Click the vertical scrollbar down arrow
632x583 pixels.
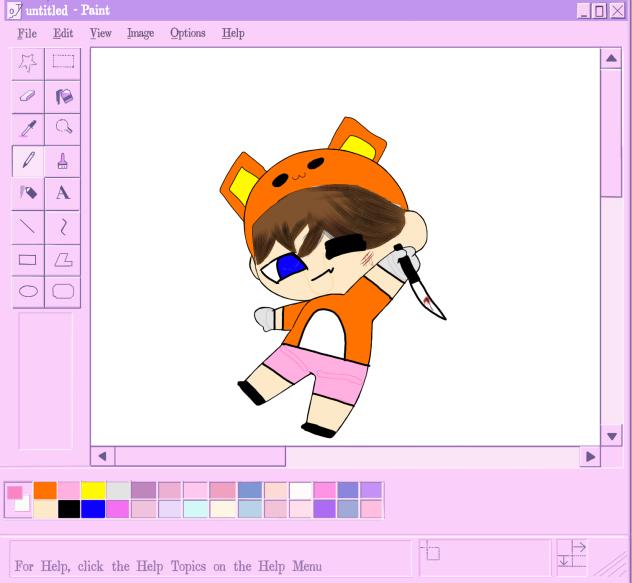tap(611, 436)
